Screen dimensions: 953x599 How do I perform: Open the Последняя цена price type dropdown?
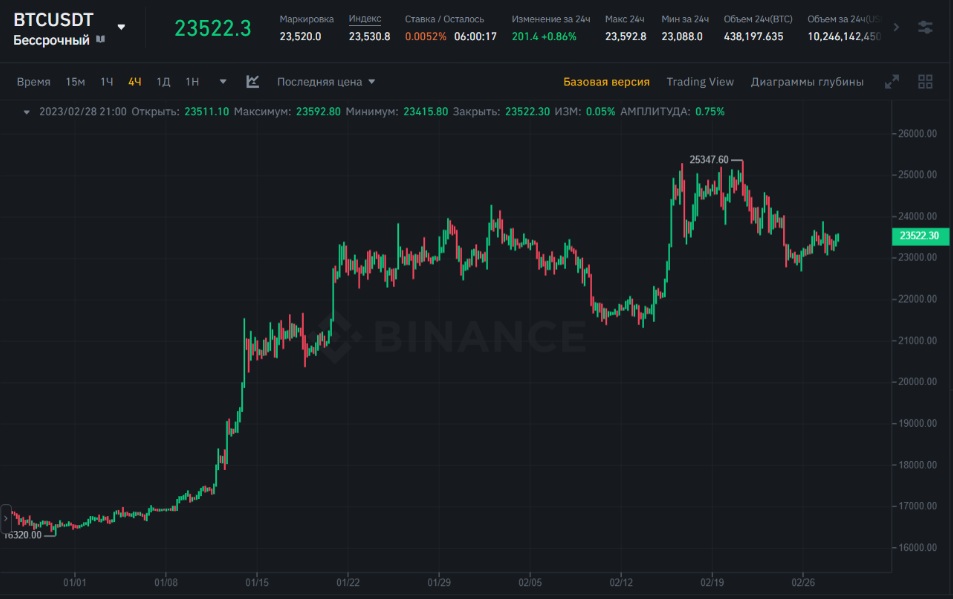click(x=326, y=82)
